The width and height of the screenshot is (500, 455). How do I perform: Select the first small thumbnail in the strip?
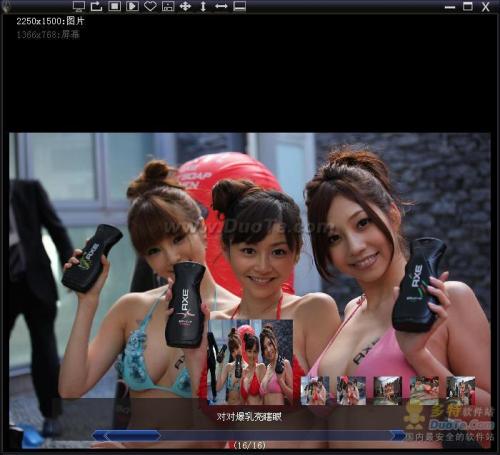point(315,391)
